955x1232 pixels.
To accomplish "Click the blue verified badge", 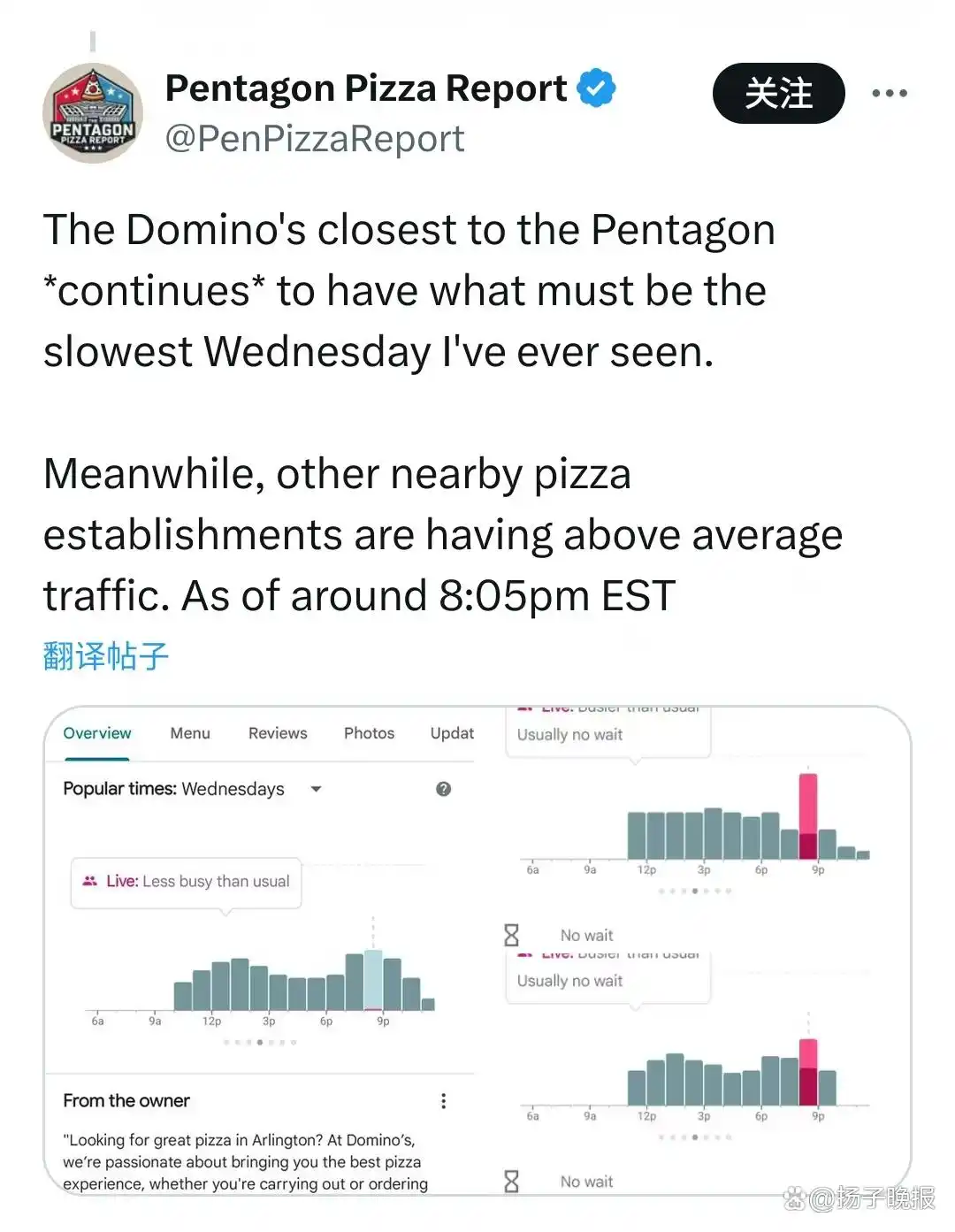I will 596,88.
